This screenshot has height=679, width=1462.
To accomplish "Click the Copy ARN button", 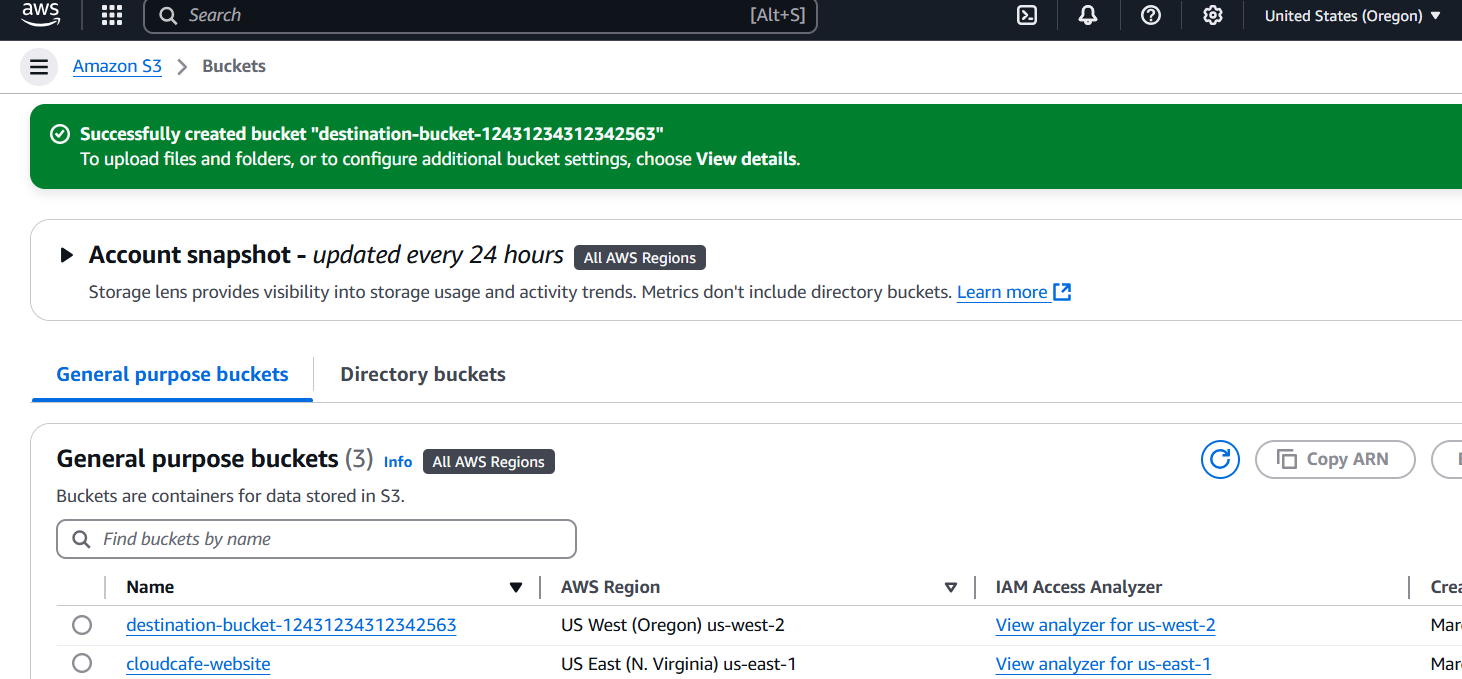I will 1335,459.
